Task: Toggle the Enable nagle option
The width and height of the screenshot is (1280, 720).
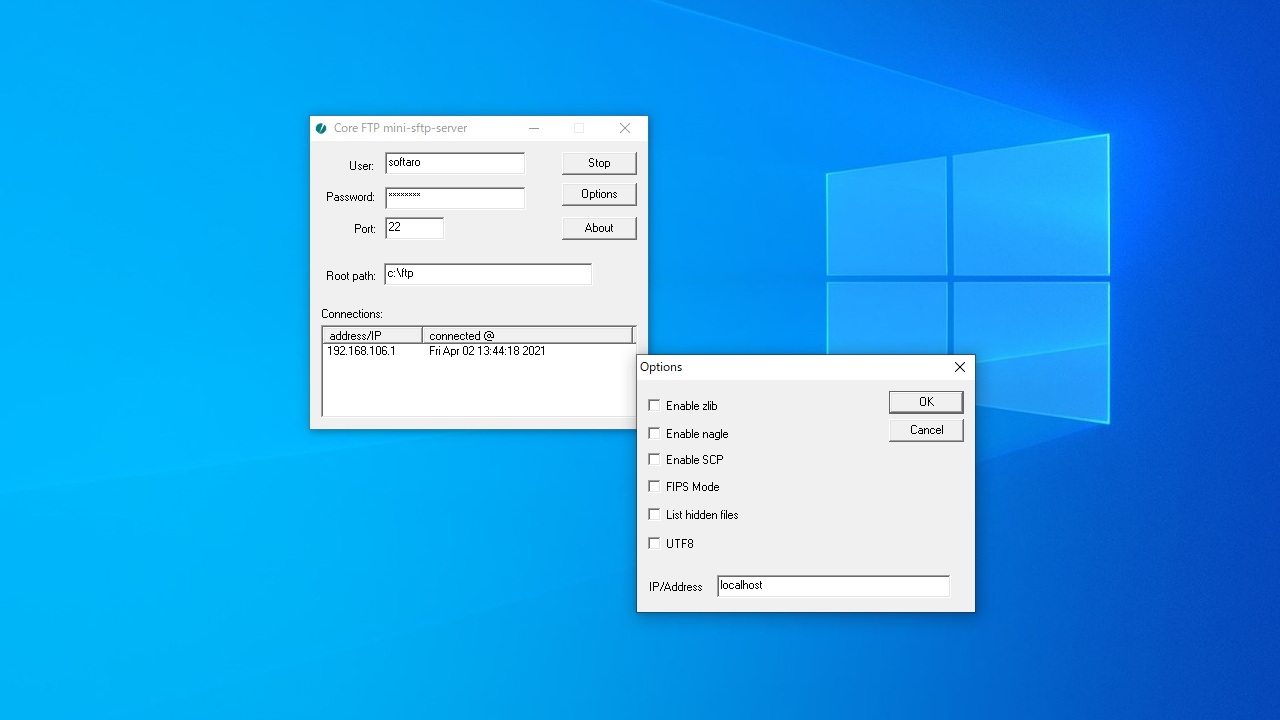Action: tap(655, 433)
